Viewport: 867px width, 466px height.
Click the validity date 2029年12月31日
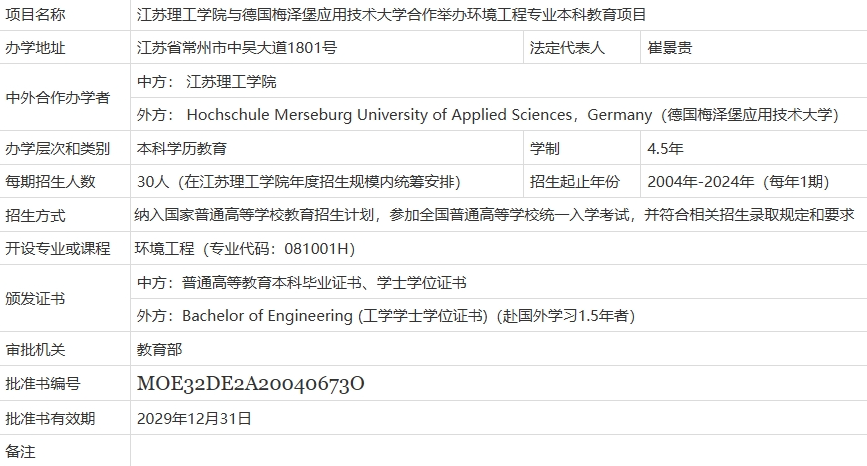194,418
